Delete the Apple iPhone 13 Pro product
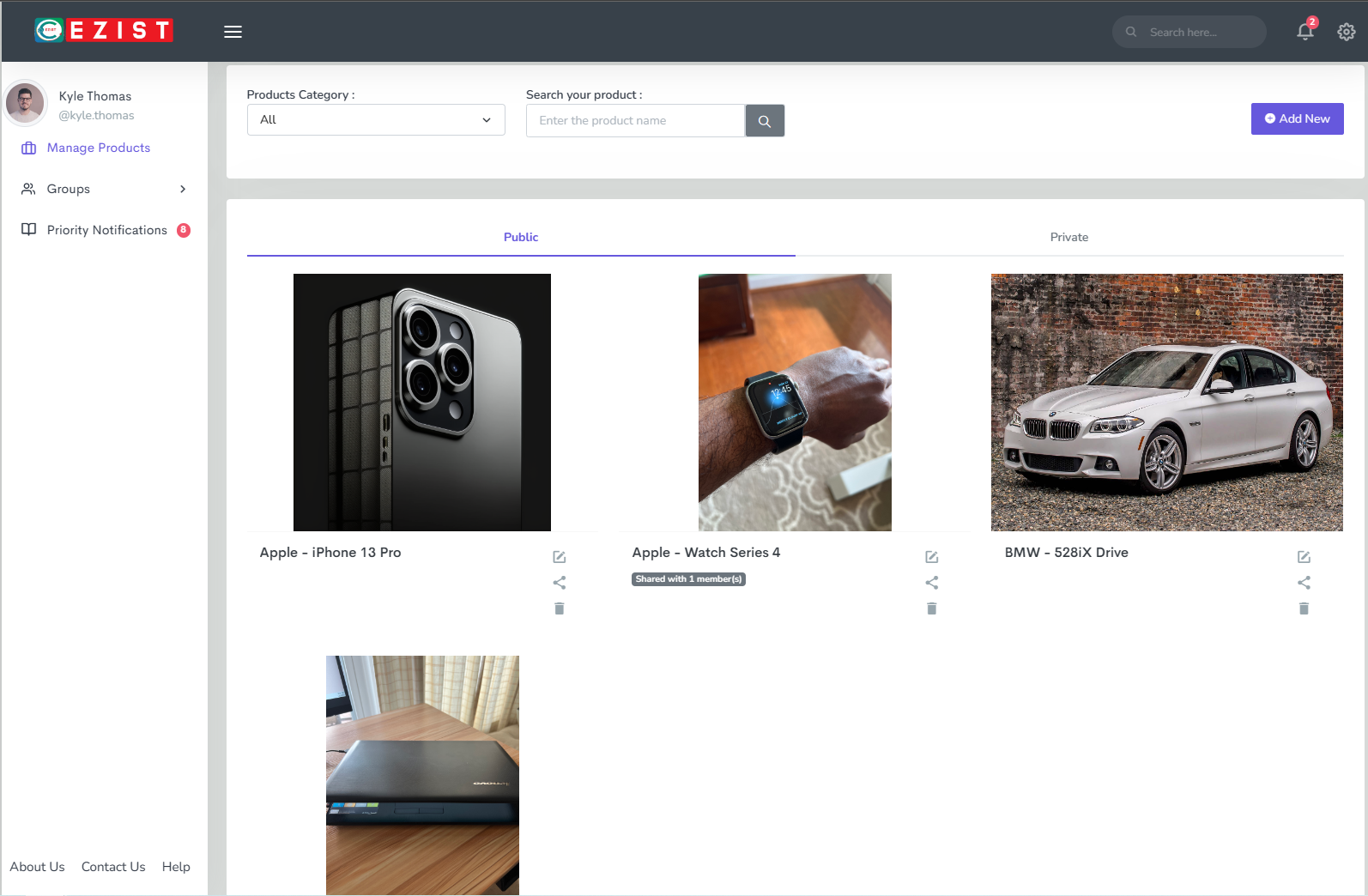 (560, 608)
